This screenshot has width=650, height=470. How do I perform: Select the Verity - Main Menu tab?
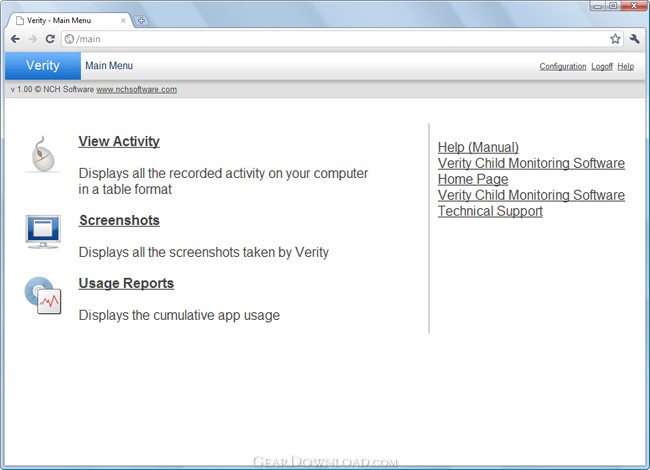69,20
